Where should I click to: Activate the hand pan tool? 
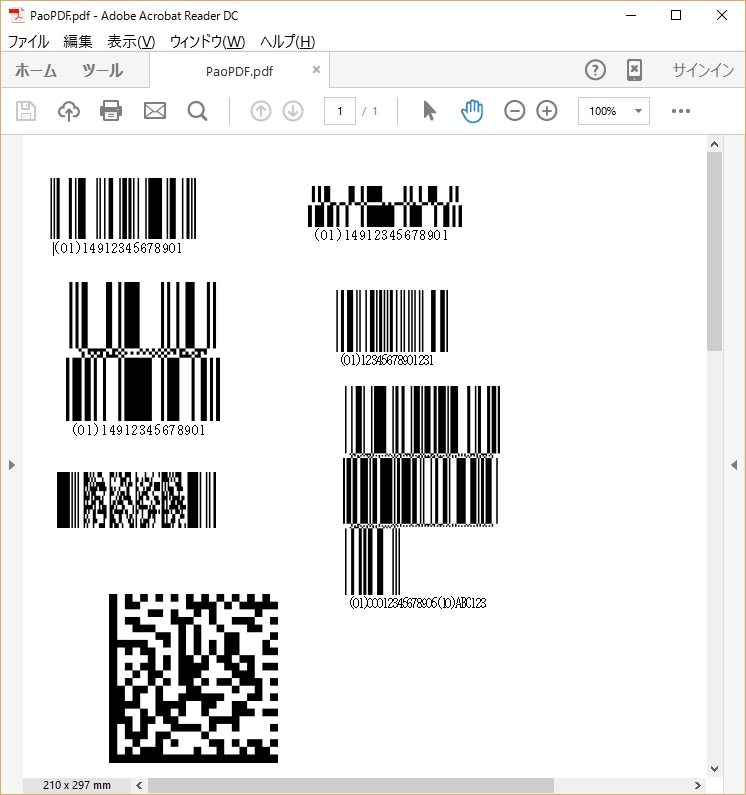(x=472, y=111)
